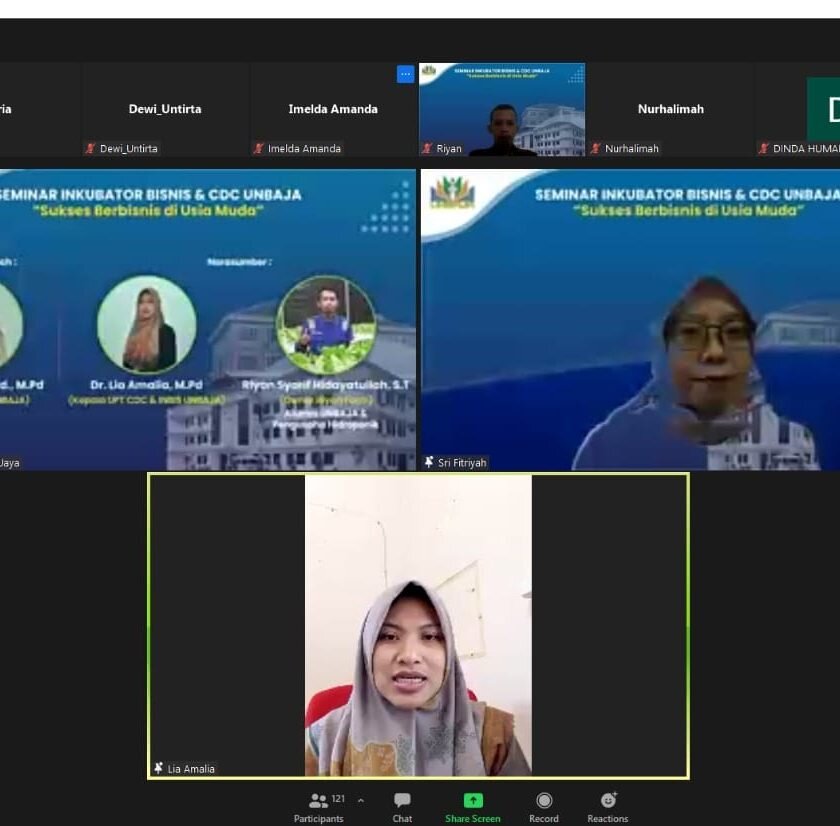The height and width of the screenshot is (826, 840).
Task: Open the Reactions smiley menu
Action: [x=607, y=806]
